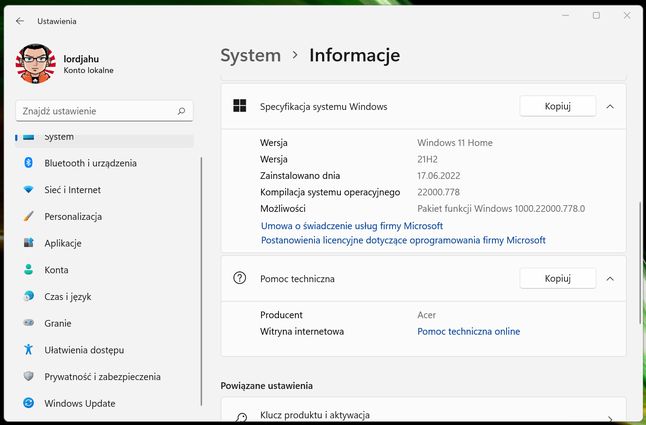This screenshot has height=425, width=646.
Task: Click the Prywatność shield icon
Action: pos(28,376)
